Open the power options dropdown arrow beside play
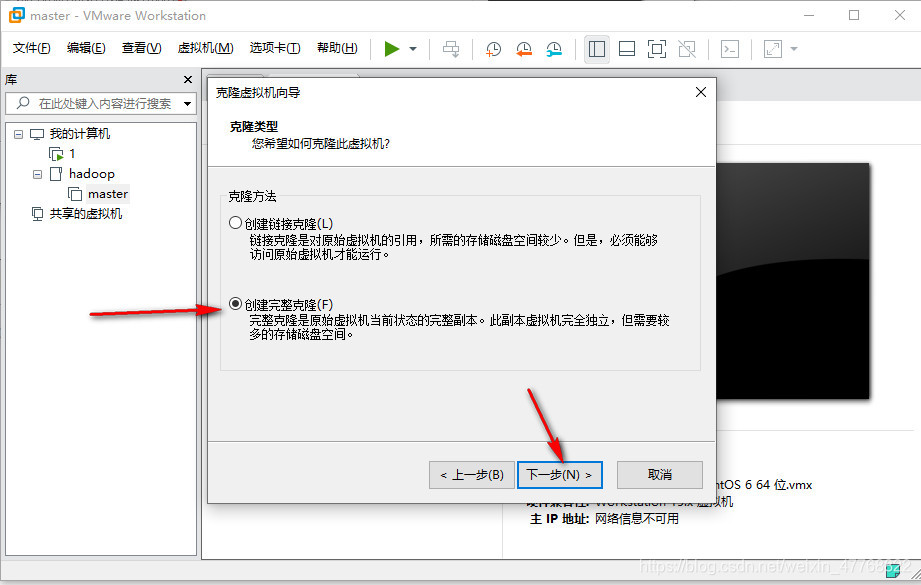 tap(413, 49)
